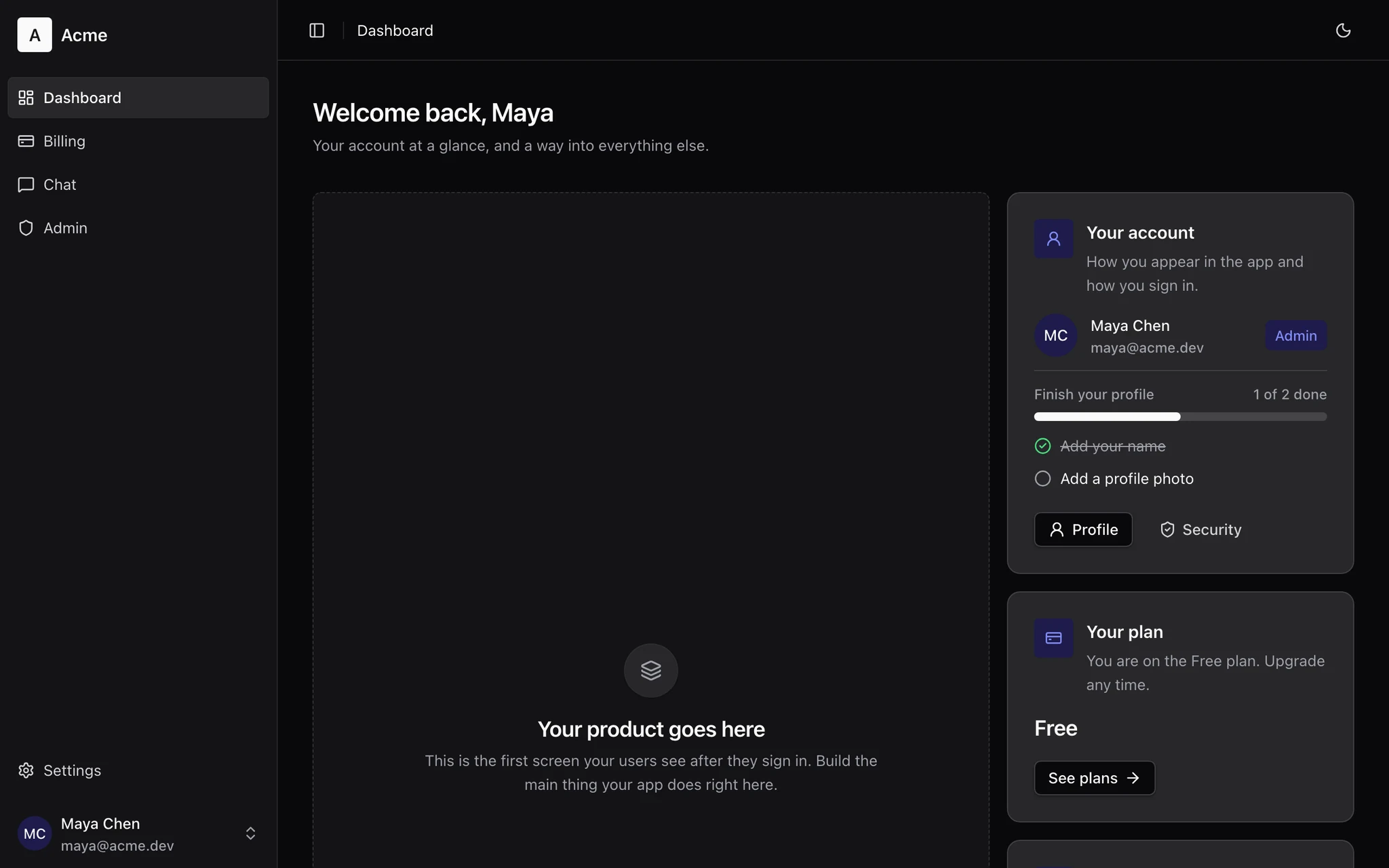Viewport: 1389px width, 868px height.
Task: Open the Admin section
Action: [138, 228]
